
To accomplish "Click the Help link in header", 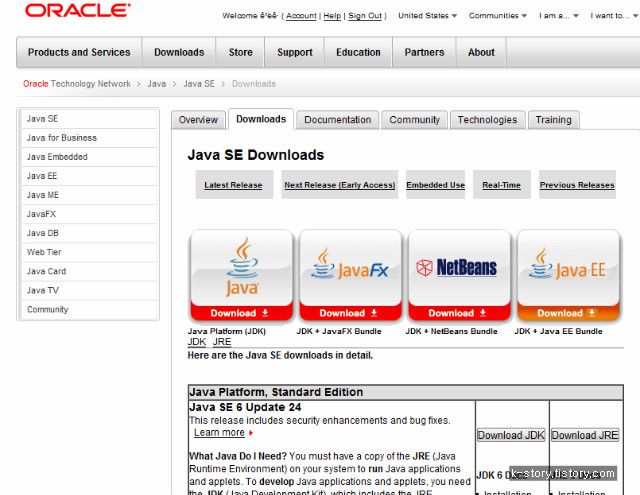I will [x=332, y=16].
